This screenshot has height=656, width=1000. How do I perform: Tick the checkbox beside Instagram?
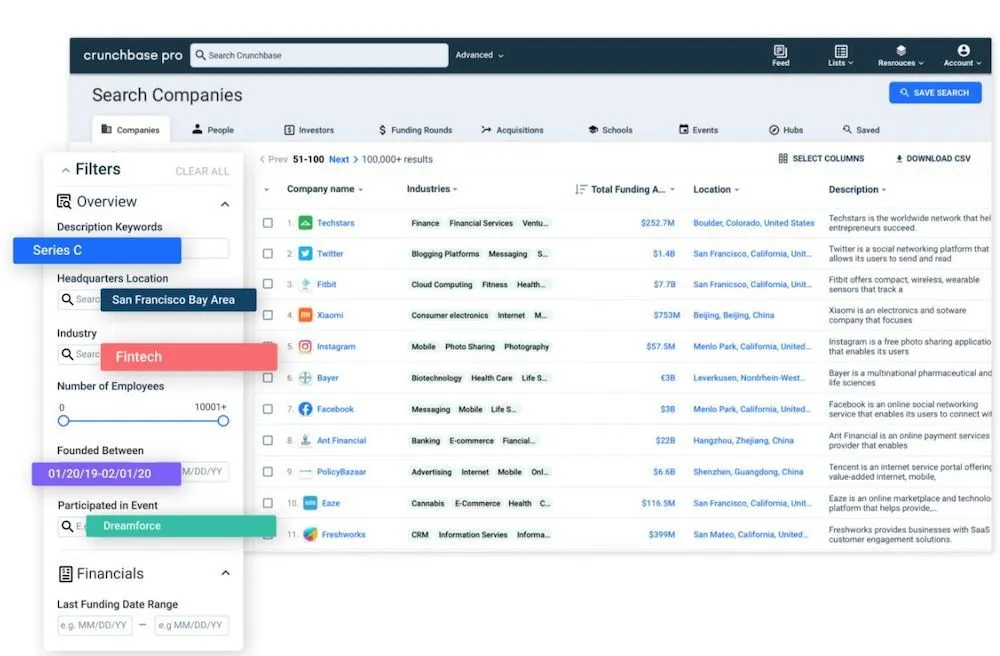tap(266, 346)
